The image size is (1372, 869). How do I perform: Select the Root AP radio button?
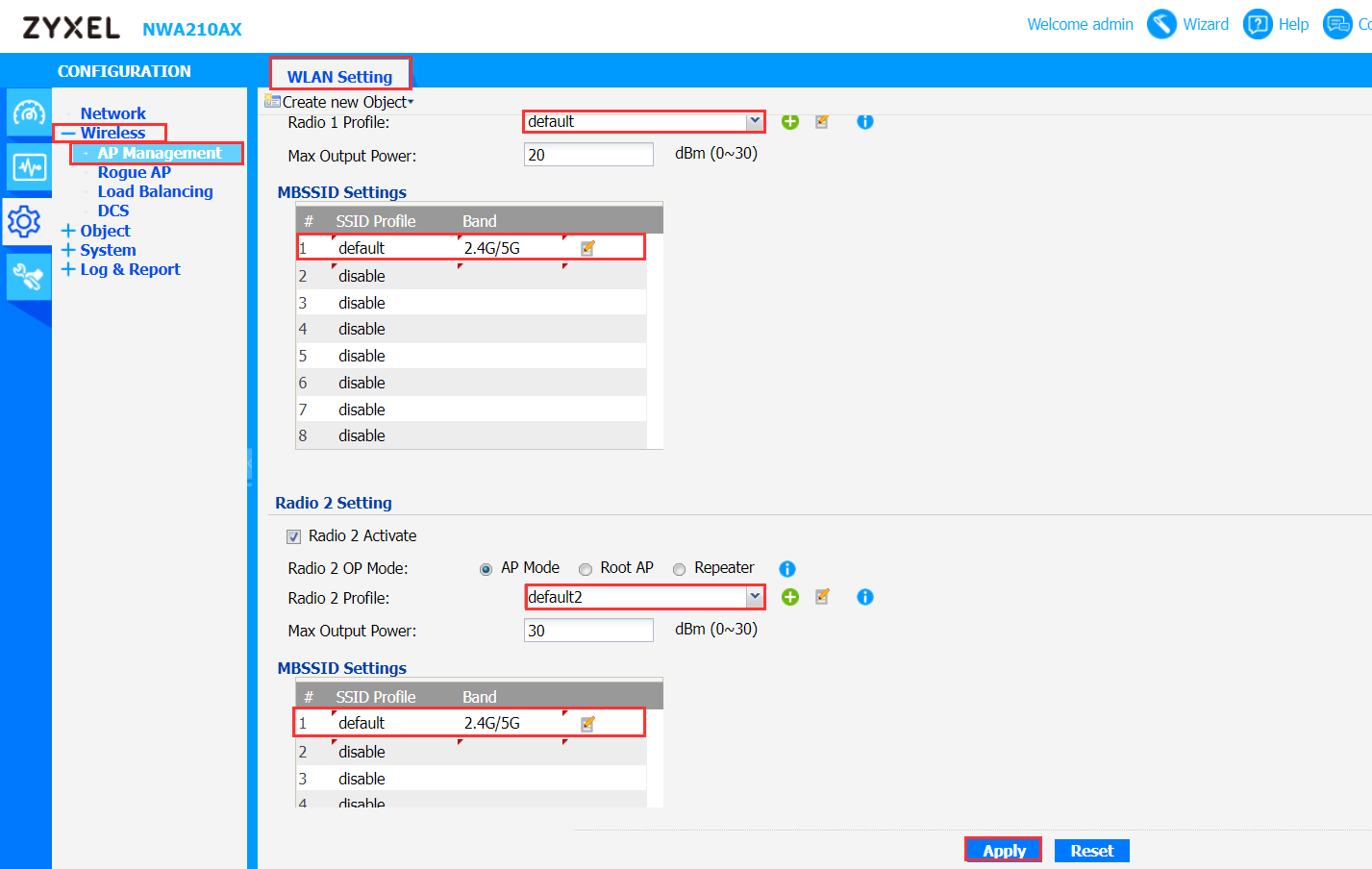click(586, 569)
